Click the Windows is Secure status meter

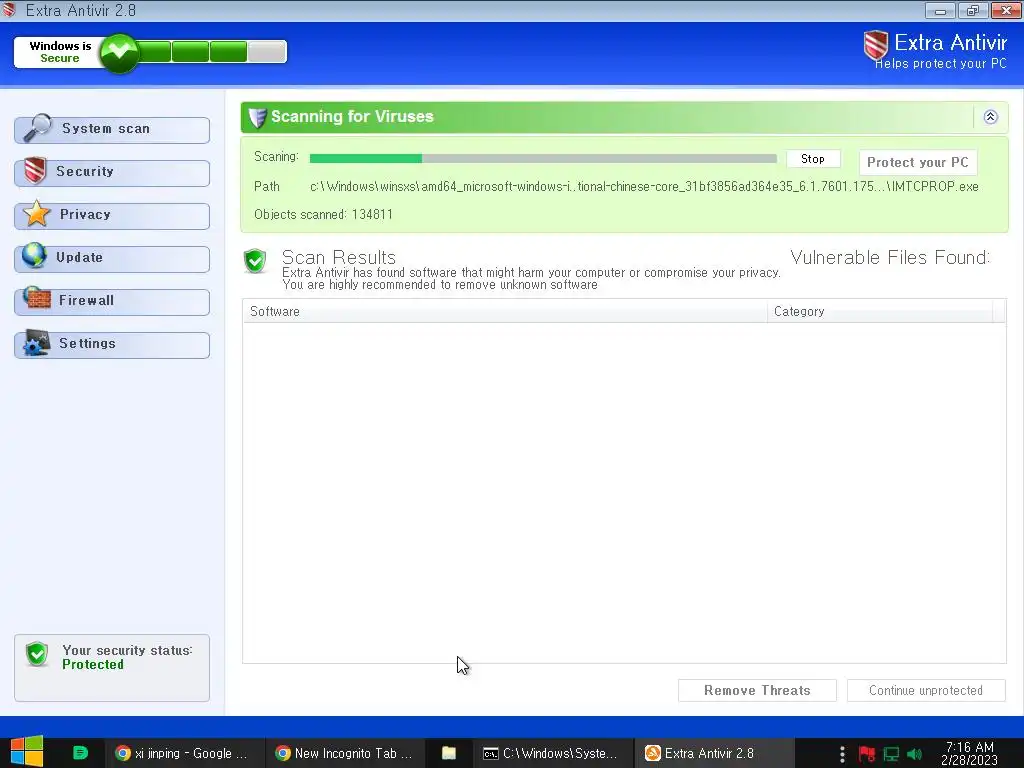(150, 52)
